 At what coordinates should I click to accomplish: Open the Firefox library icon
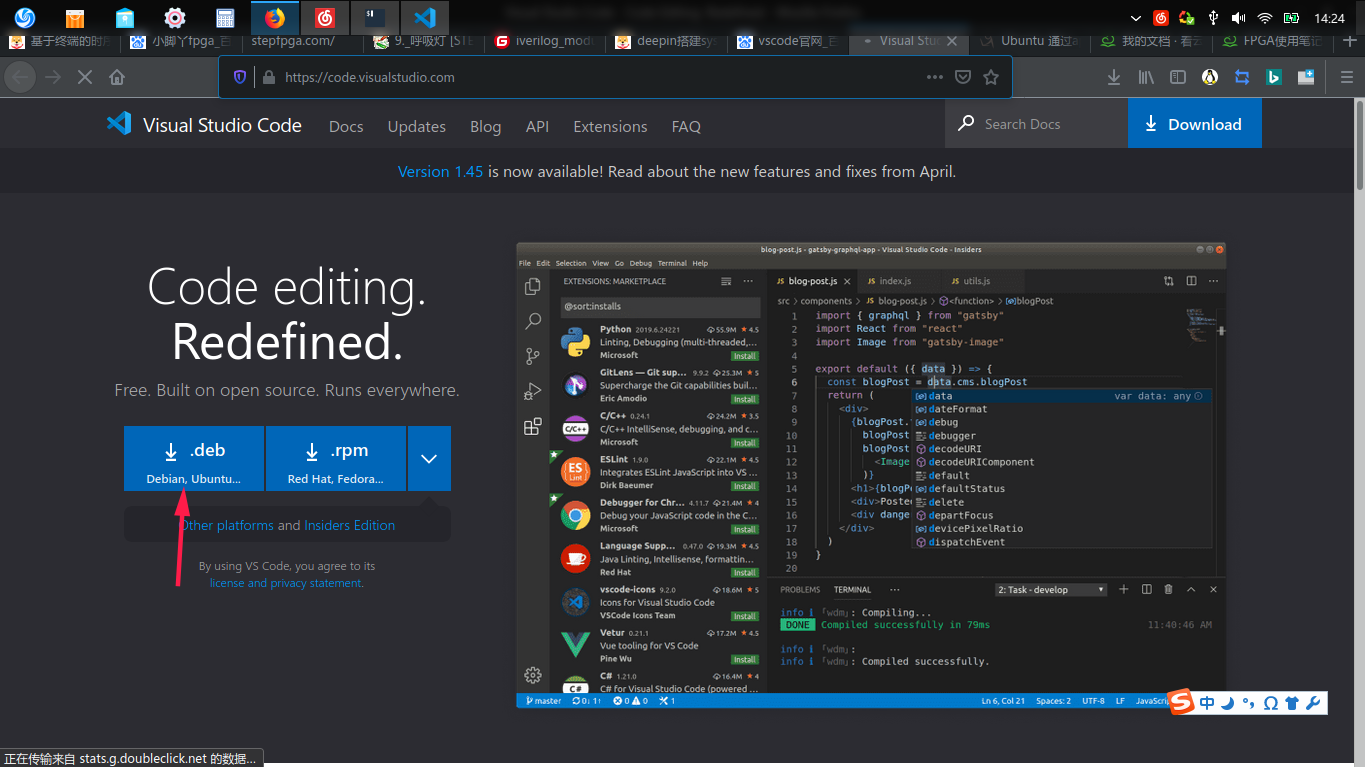pyautogui.click(x=1146, y=77)
